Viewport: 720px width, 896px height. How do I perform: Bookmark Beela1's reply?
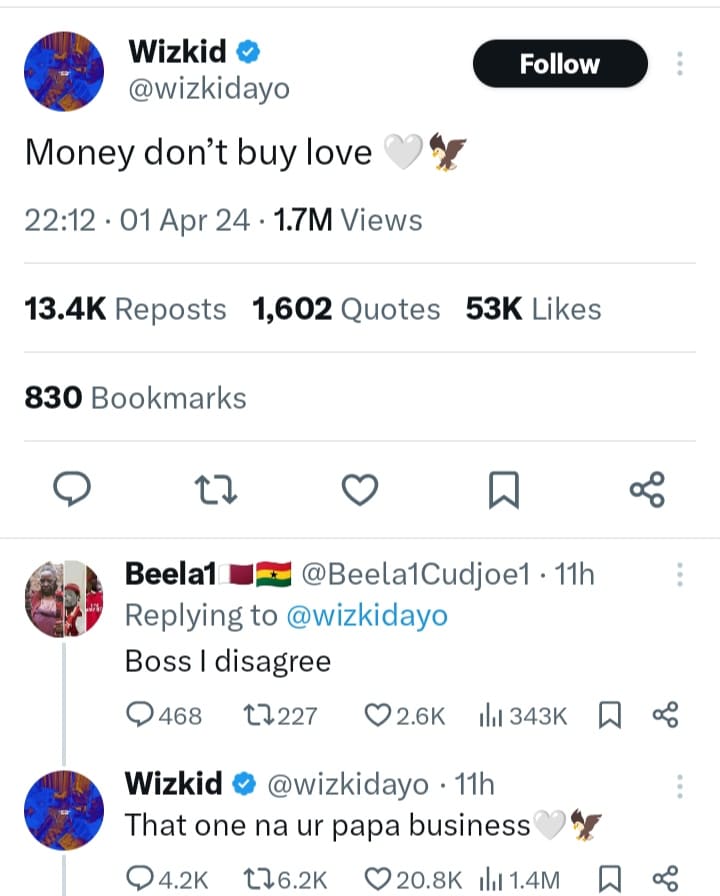pos(607,715)
